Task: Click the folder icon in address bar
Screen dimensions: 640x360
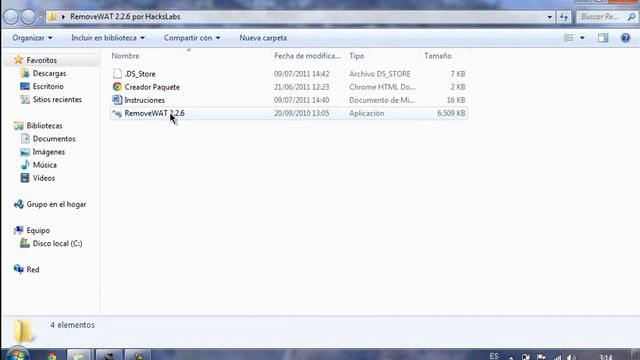Action: [52, 17]
